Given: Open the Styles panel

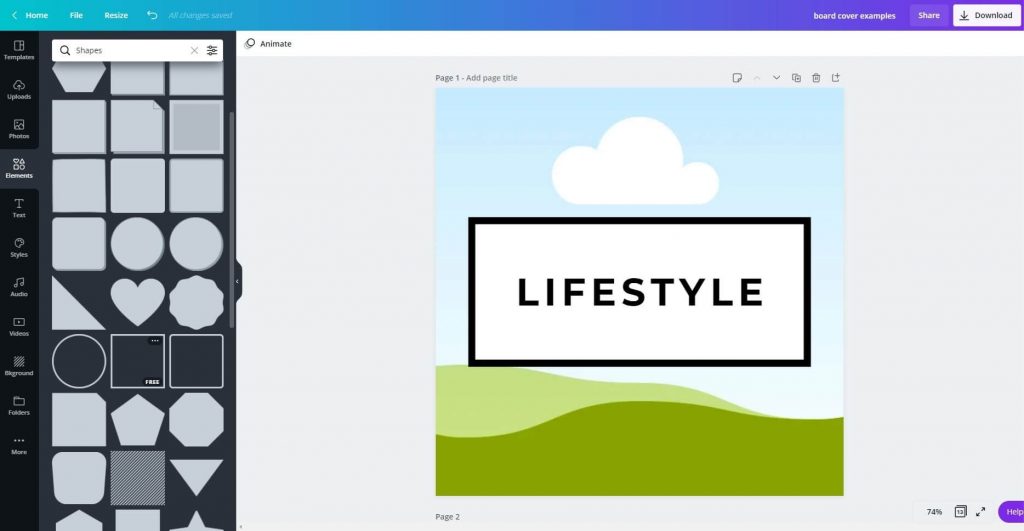Looking at the screenshot, I should pos(19,247).
